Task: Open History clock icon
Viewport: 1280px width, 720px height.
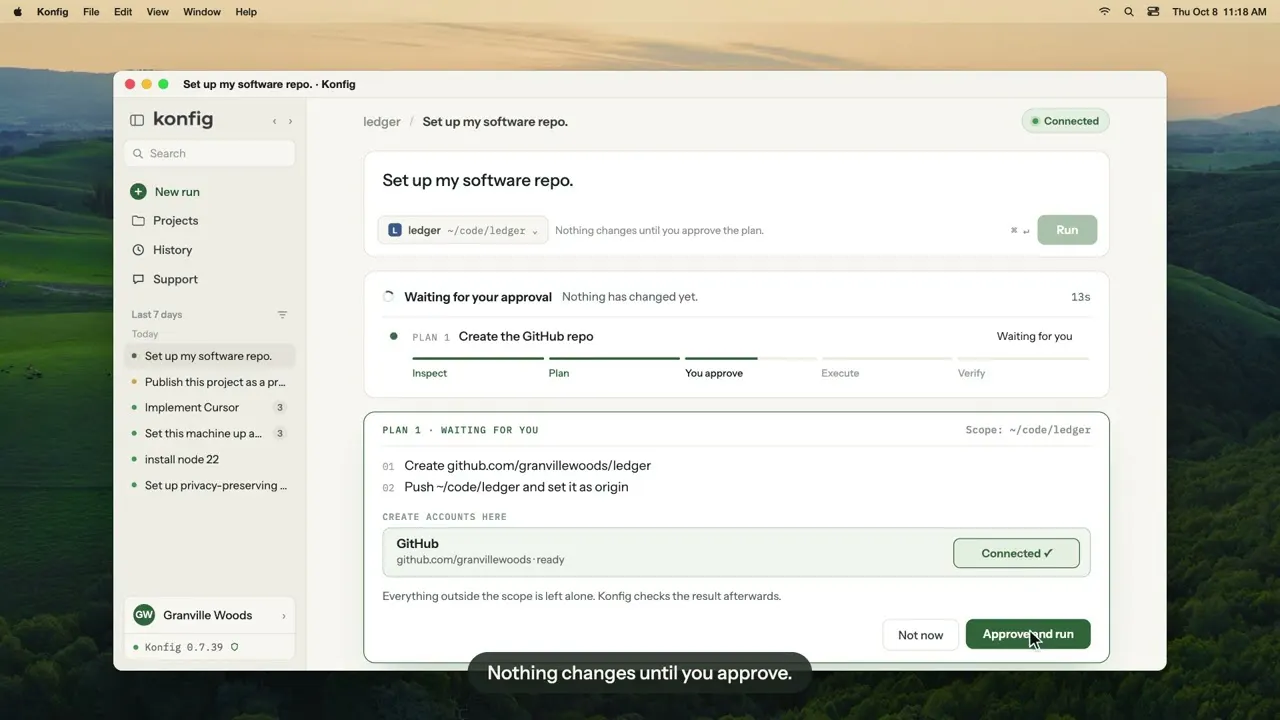Action: [x=138, y=250]
